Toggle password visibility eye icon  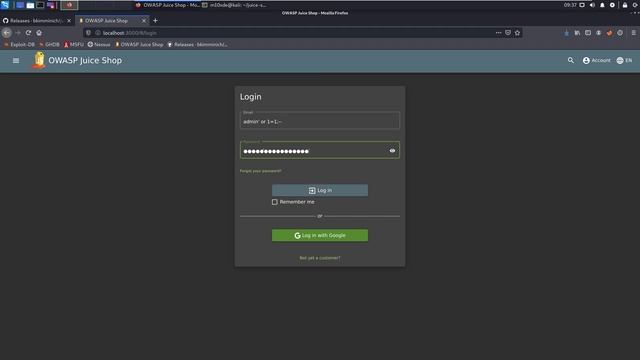[x=392, y=151]
